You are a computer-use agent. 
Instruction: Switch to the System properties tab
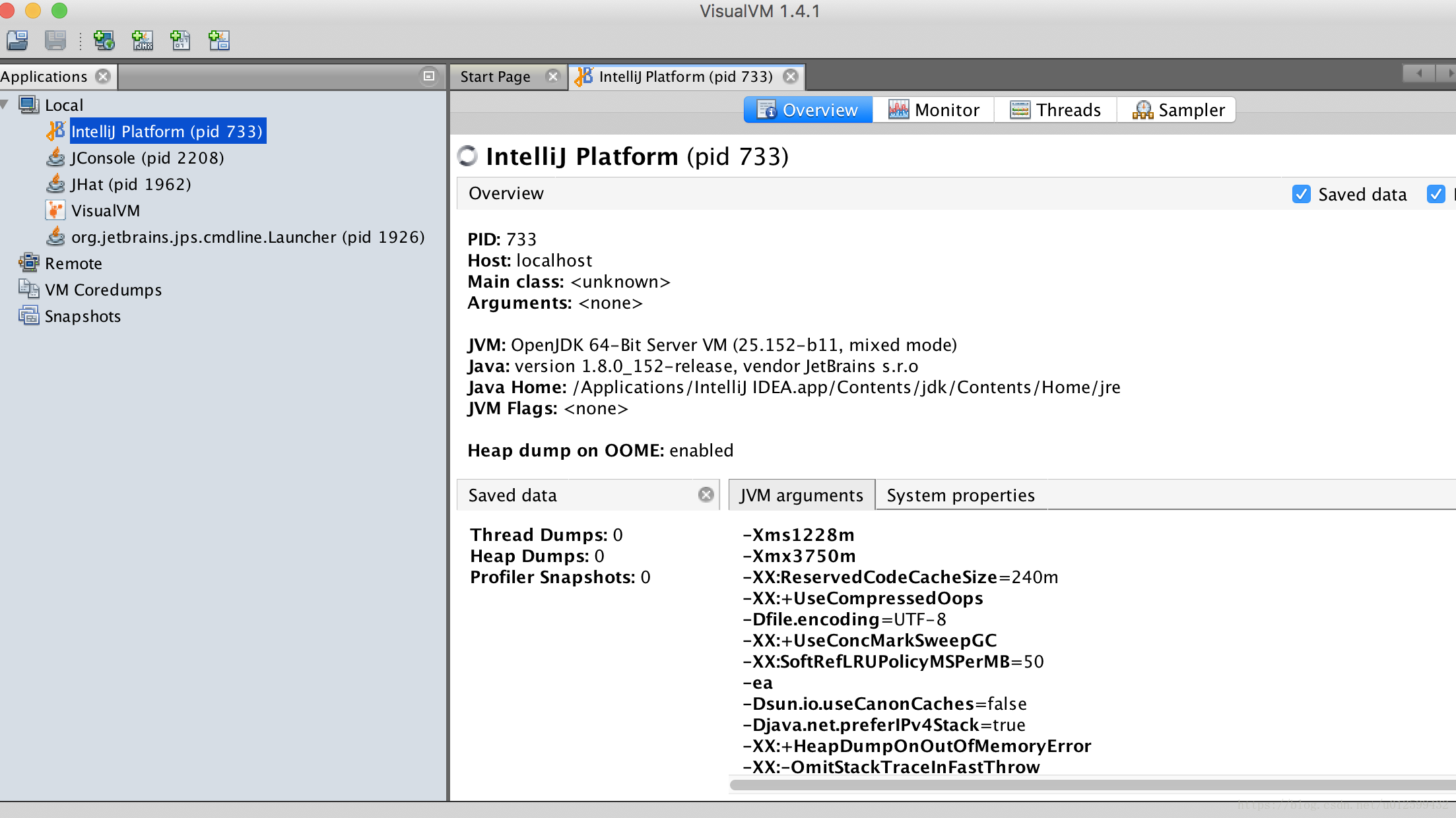coord(960,495)
